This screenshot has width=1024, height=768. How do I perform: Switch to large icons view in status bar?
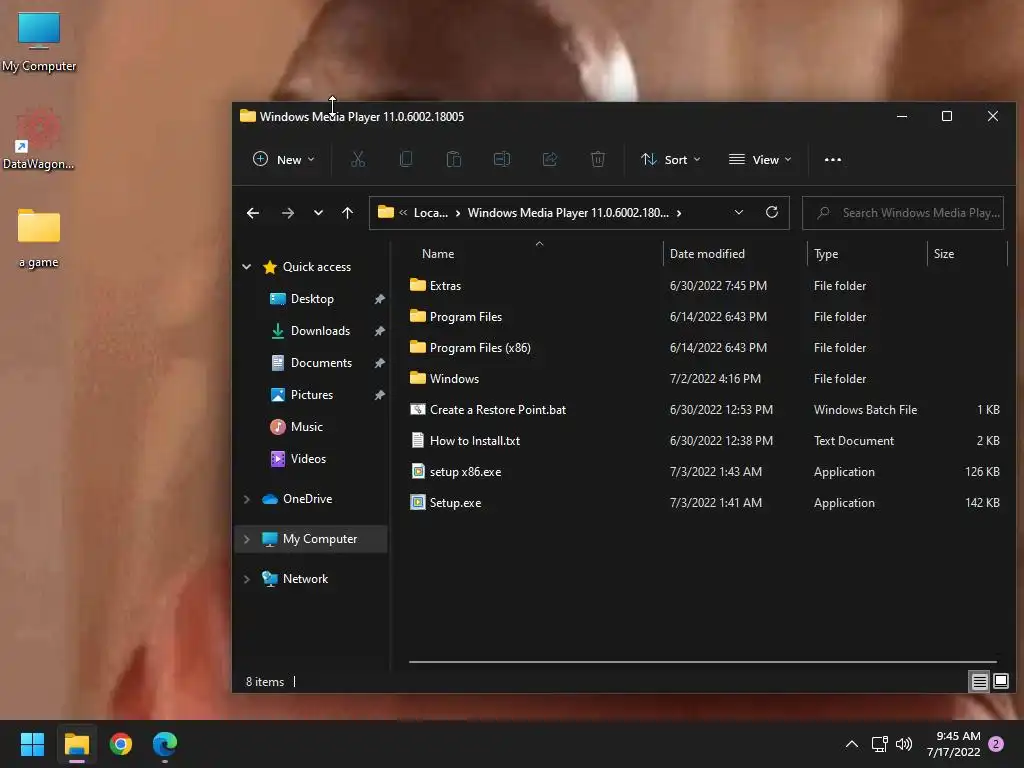click(x=1000, y=681)
